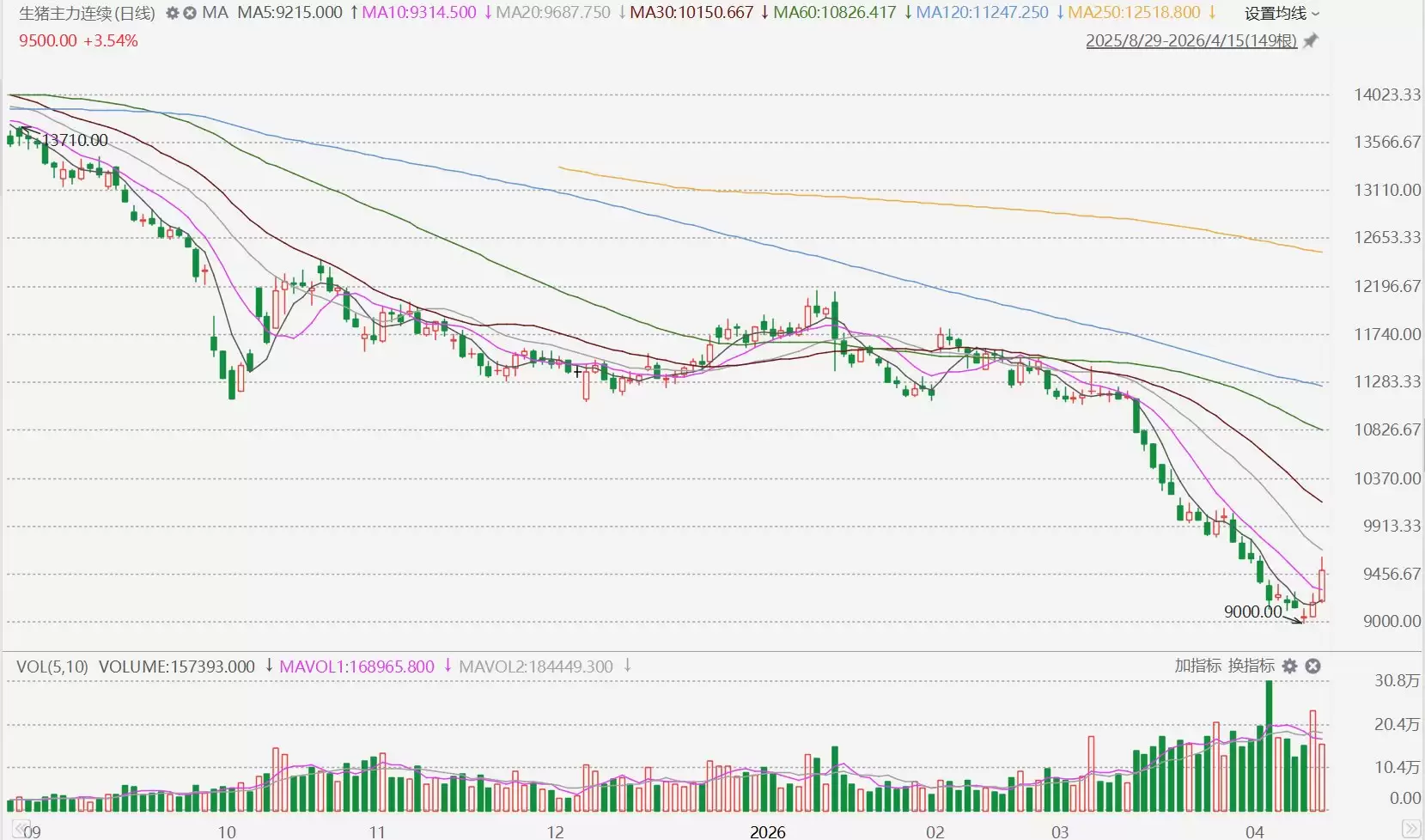
Task: Remove the MA indicator with X icon
Action: [x=190, y=13]
